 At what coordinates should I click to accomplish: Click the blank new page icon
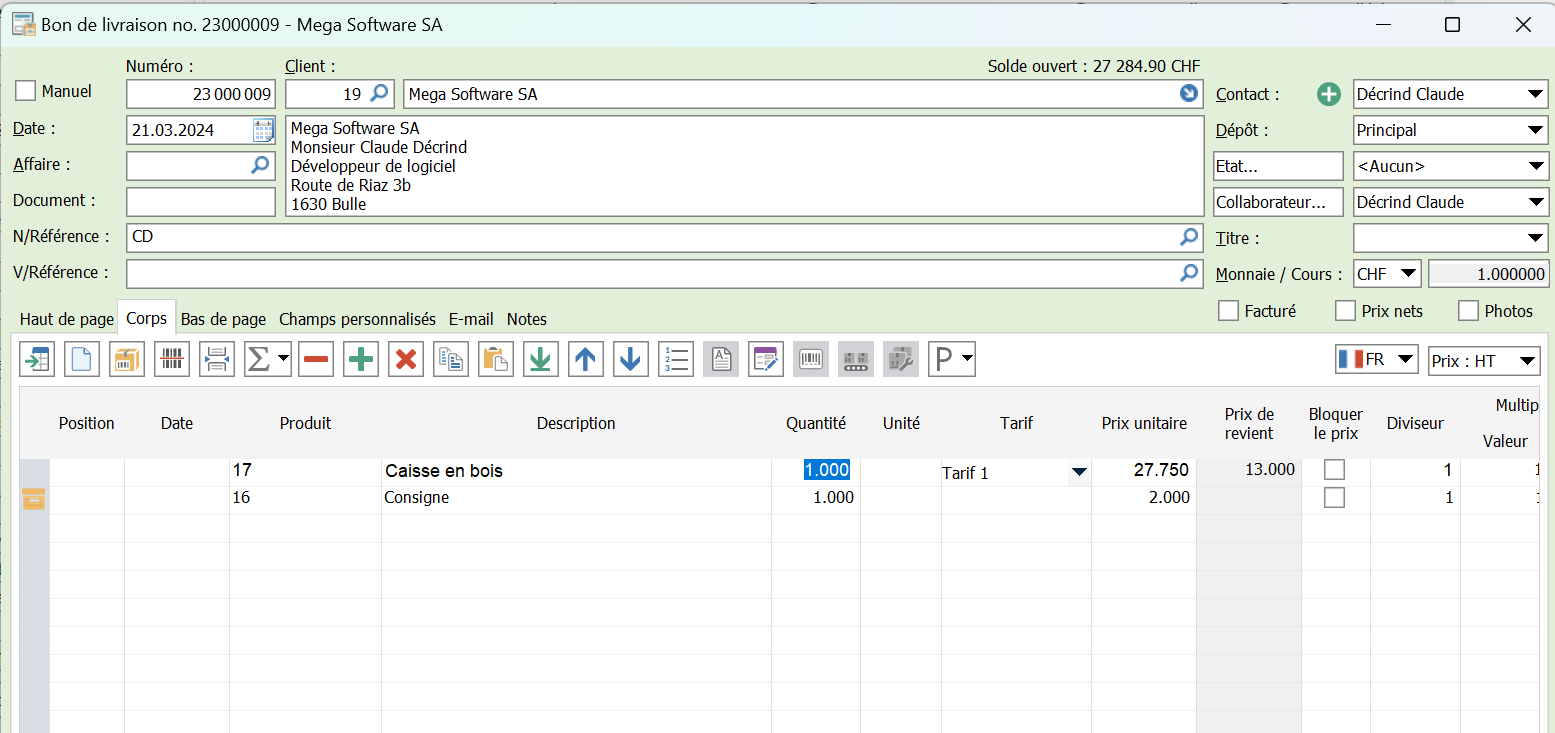pyautogui.click(x=82, y=359)
